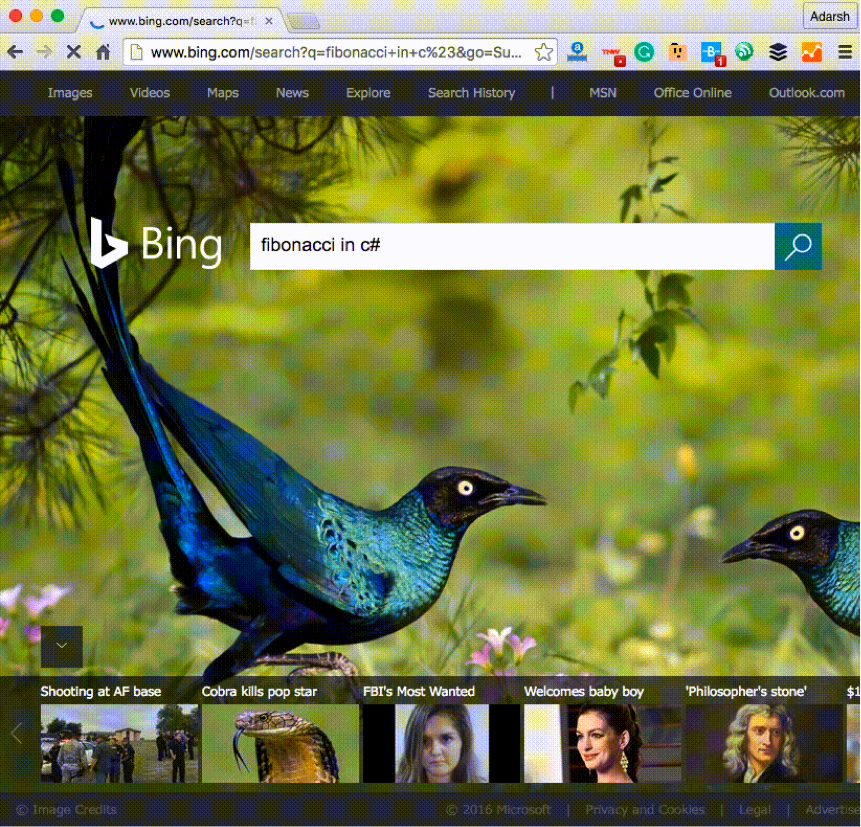
Task: Reload the current page
Action: click(73, 52)
